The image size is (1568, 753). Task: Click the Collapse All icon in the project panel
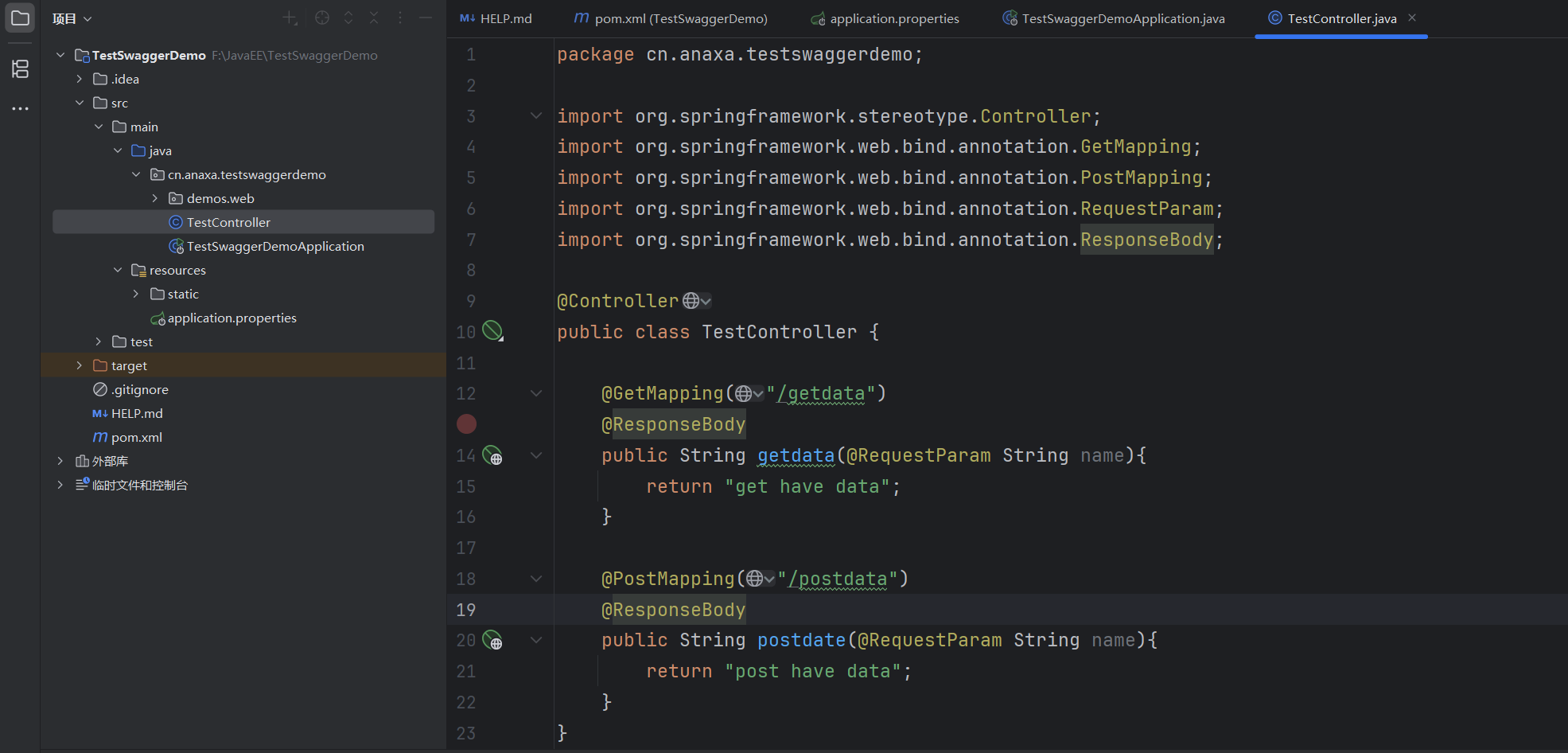pyautogui.click(x=374, y=18)
